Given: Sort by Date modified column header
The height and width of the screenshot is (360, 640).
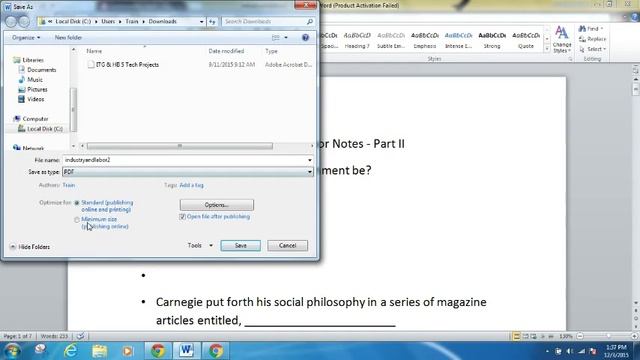Looking at the screenshot, I should coord(226,51).
